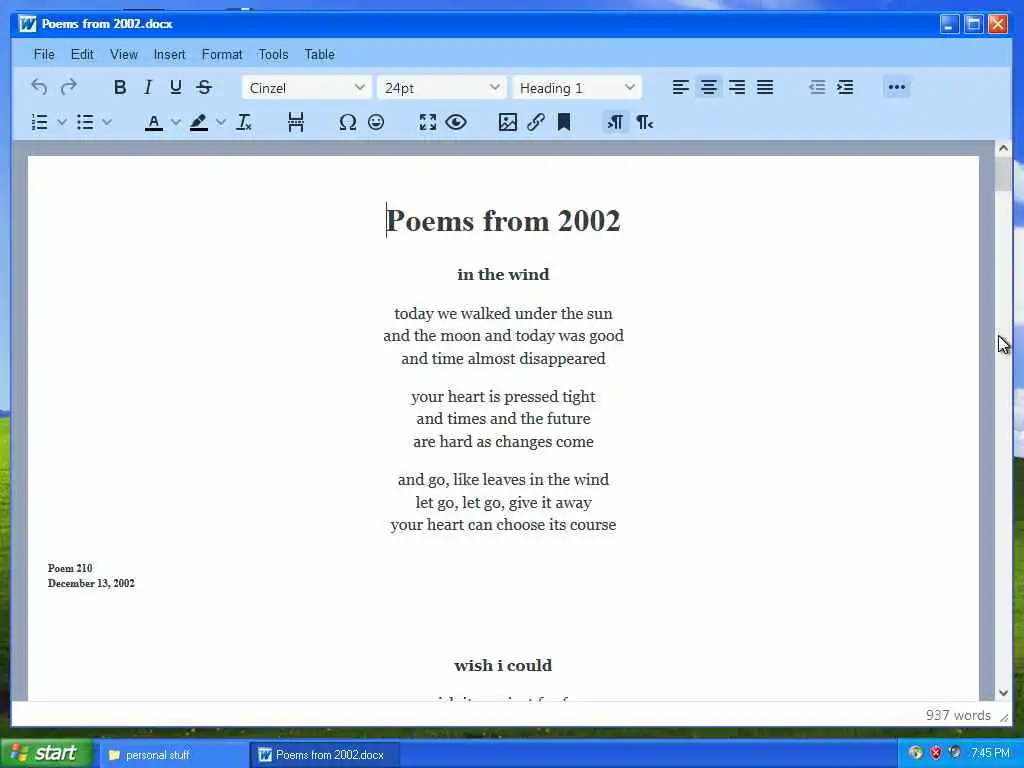Open the Edit menu

click(82, 54)
